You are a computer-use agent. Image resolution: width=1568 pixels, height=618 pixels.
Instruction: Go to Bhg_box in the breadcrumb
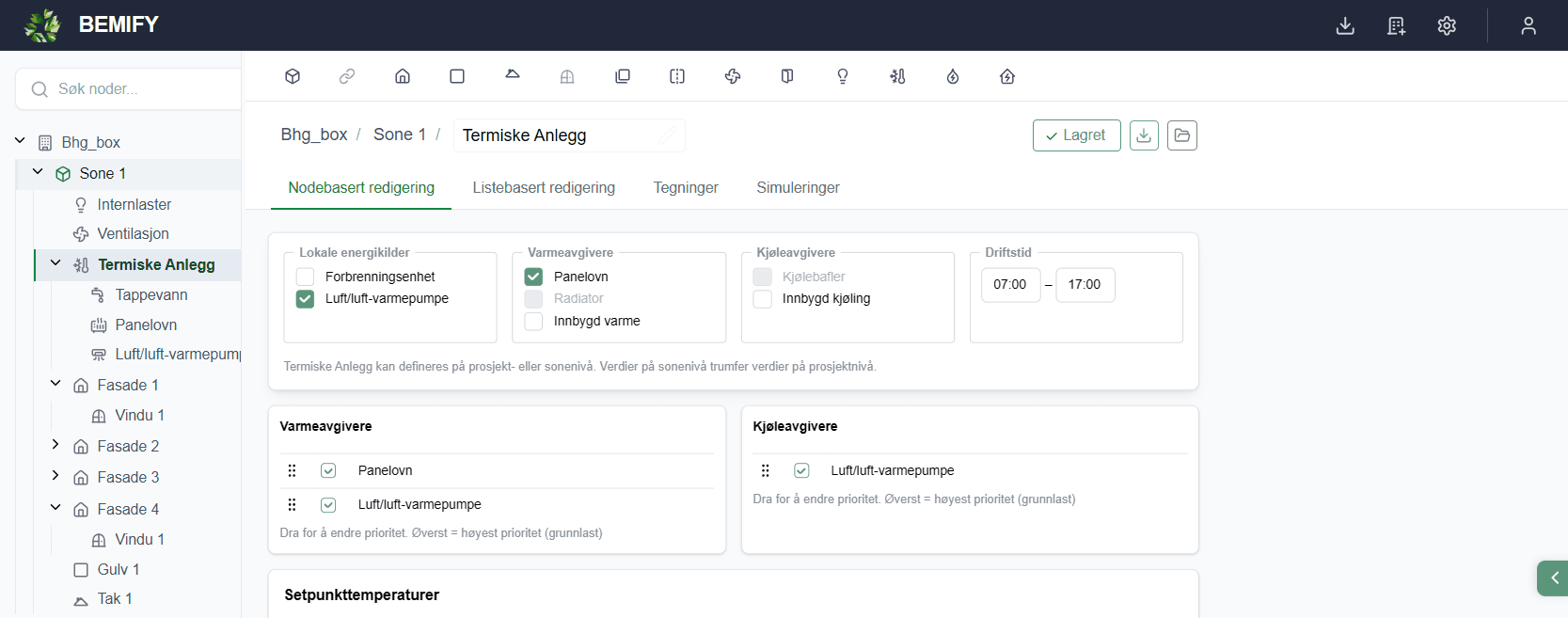314,135
